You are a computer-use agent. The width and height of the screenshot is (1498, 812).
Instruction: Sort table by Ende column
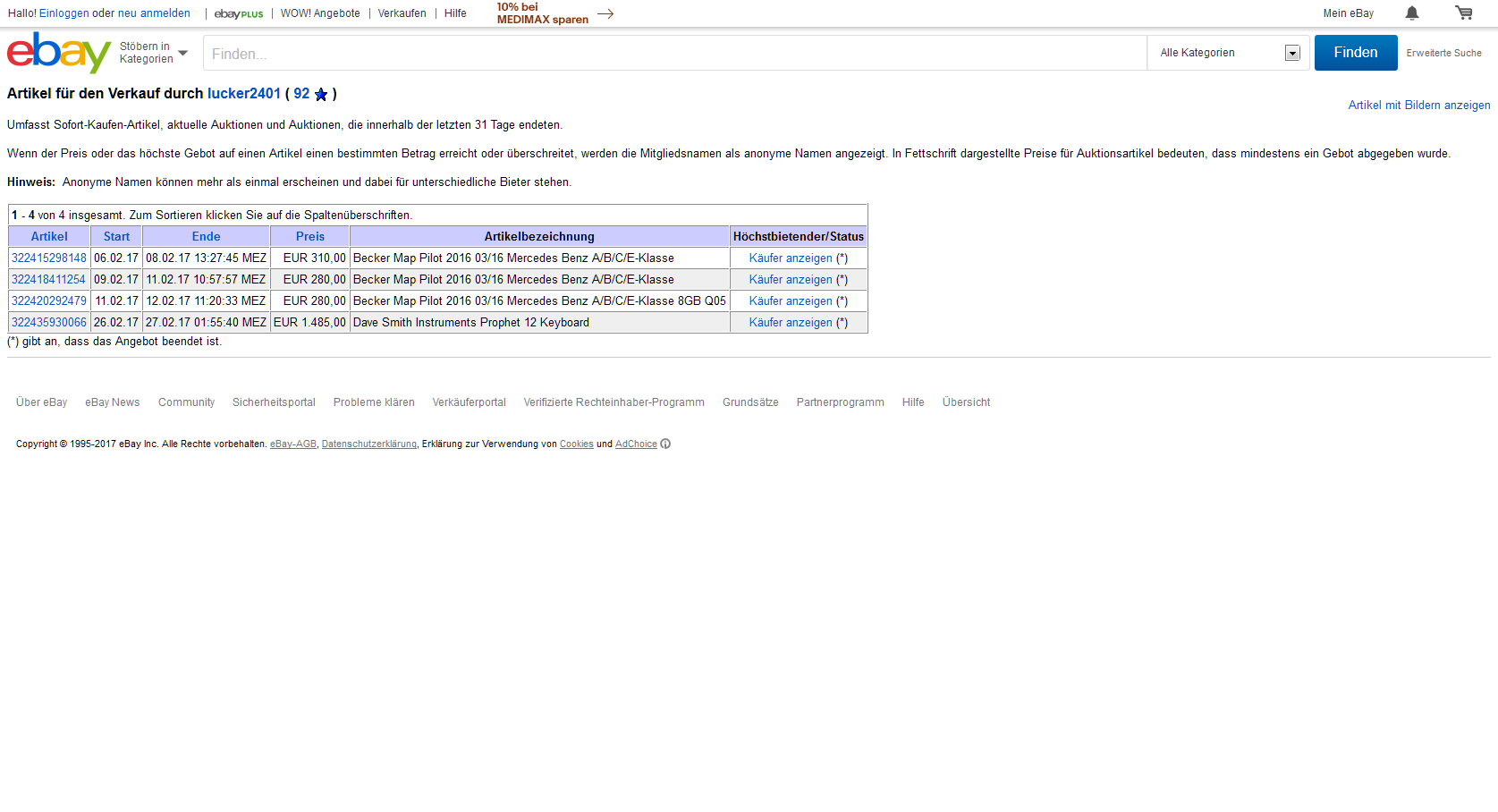pyautogui.click(x=206, y=236)
